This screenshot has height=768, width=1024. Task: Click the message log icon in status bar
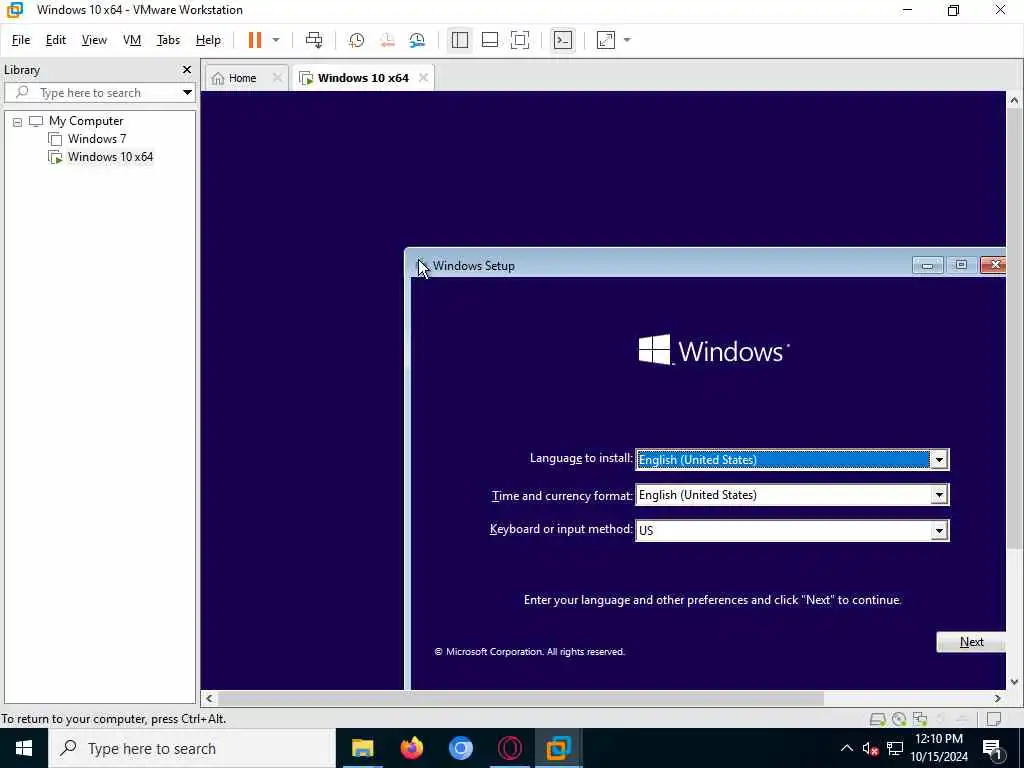994,719
